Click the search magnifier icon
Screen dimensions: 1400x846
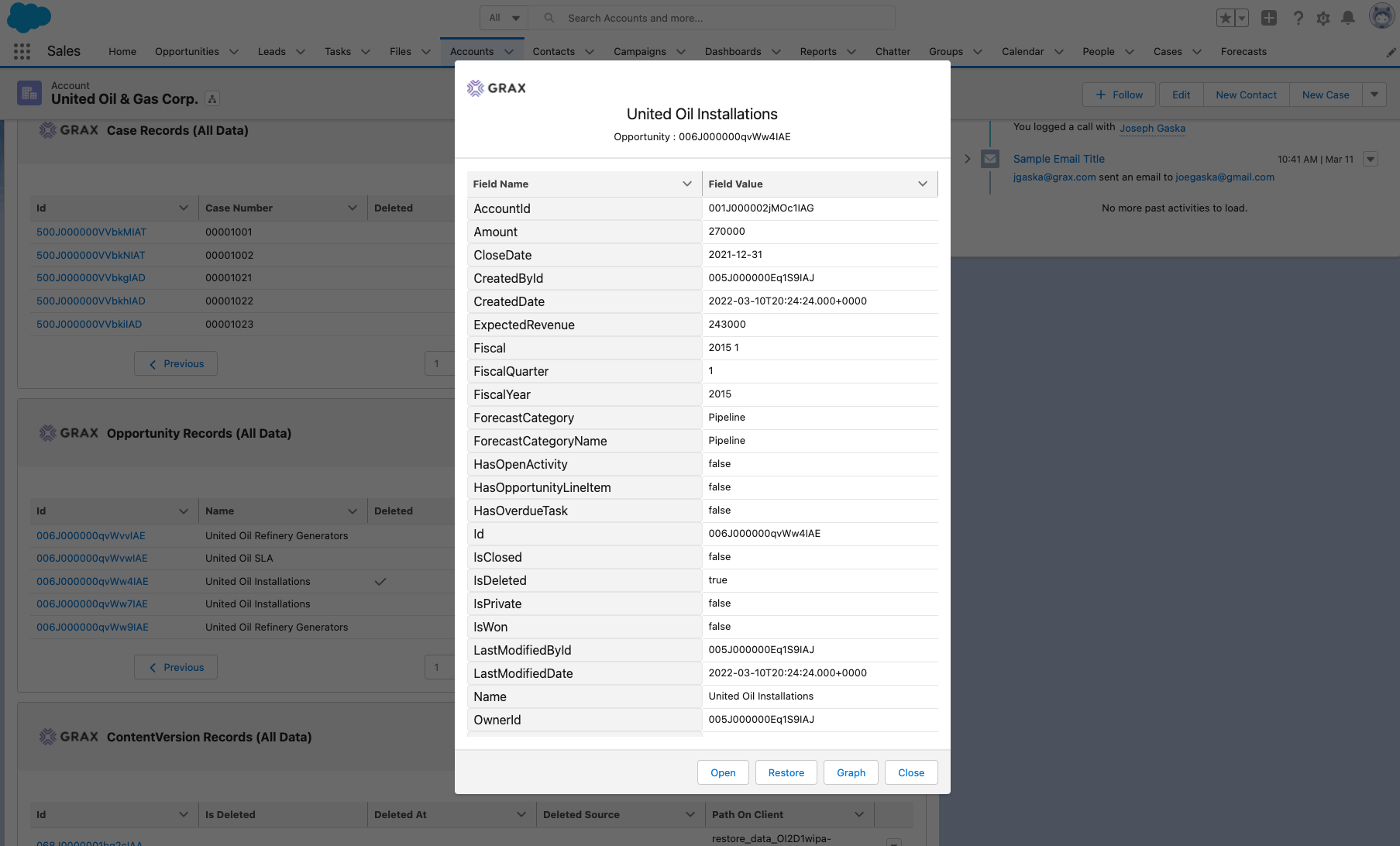click(549, 18)
